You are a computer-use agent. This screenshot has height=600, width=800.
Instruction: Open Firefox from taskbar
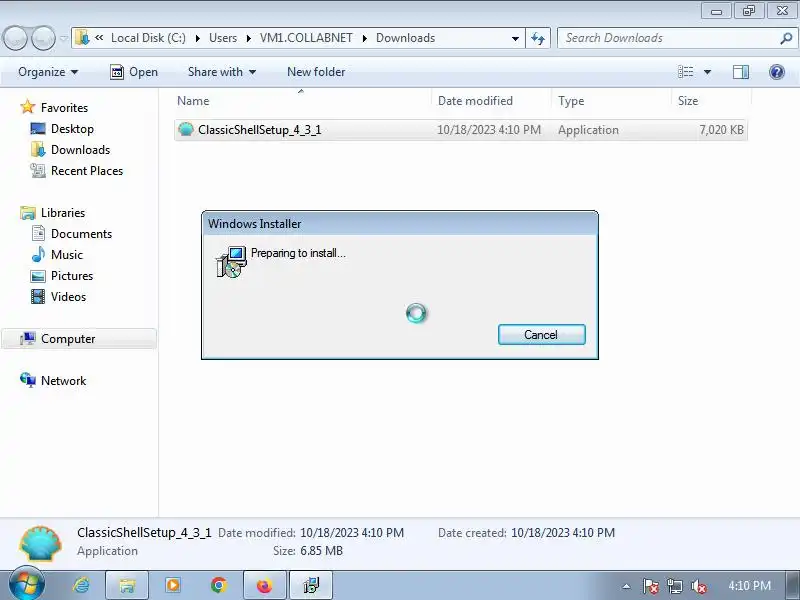265,585
